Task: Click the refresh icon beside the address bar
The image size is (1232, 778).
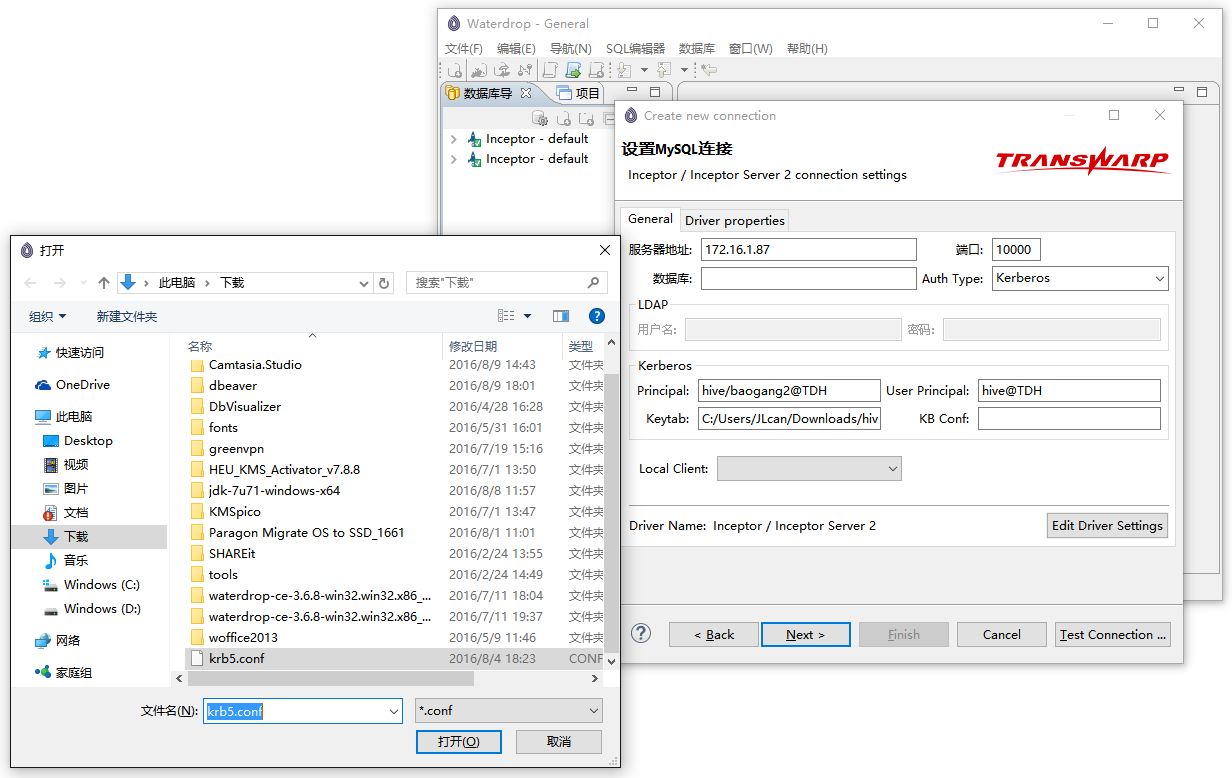Action: point(384,283)
